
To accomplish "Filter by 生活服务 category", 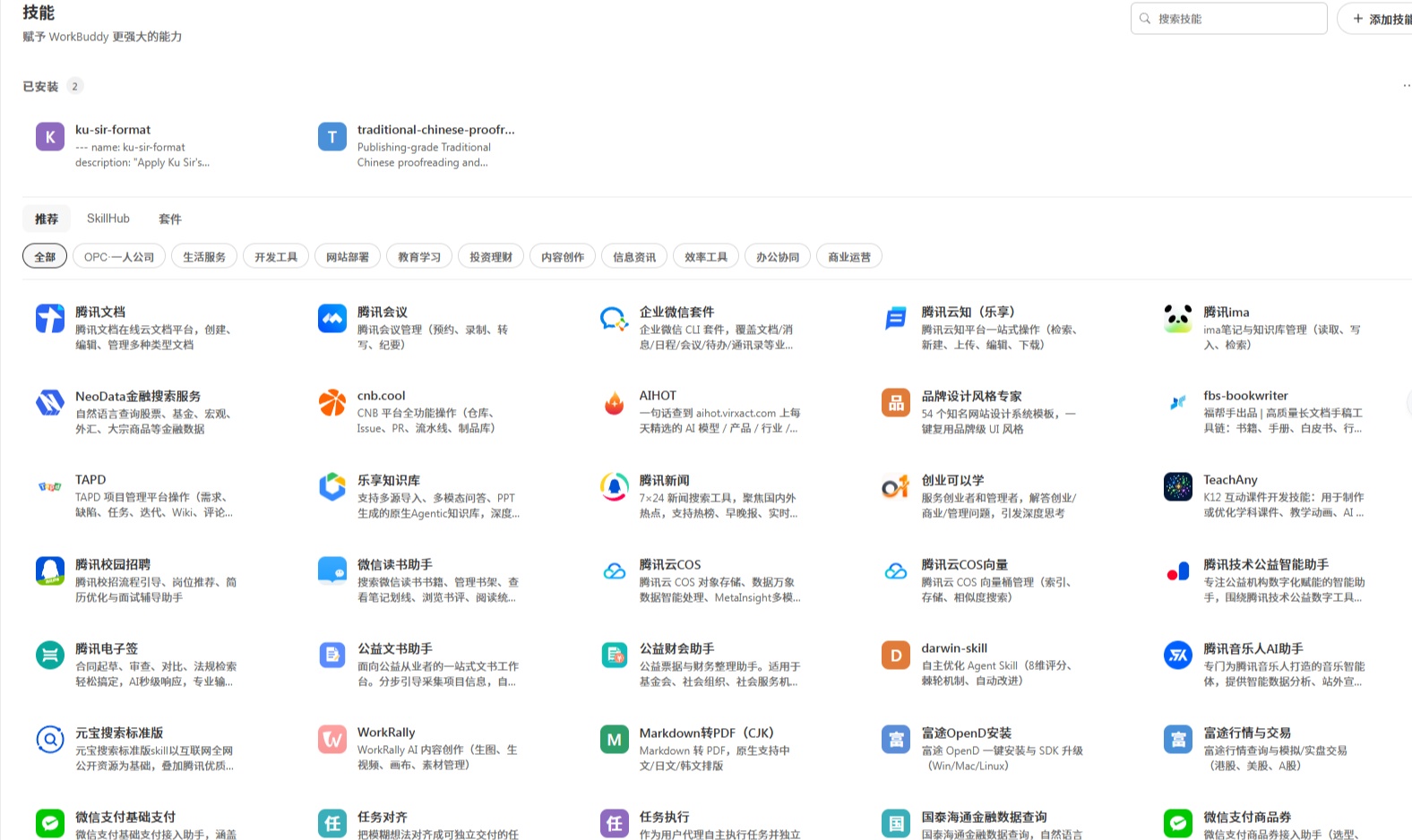I will coord(204,256).
